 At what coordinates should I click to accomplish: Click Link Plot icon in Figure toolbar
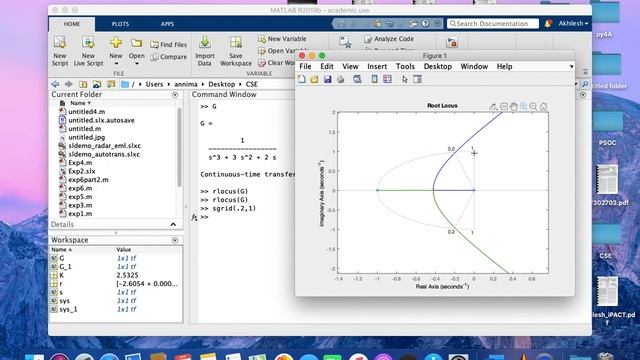pyautogui.click(x=357, y=79)
